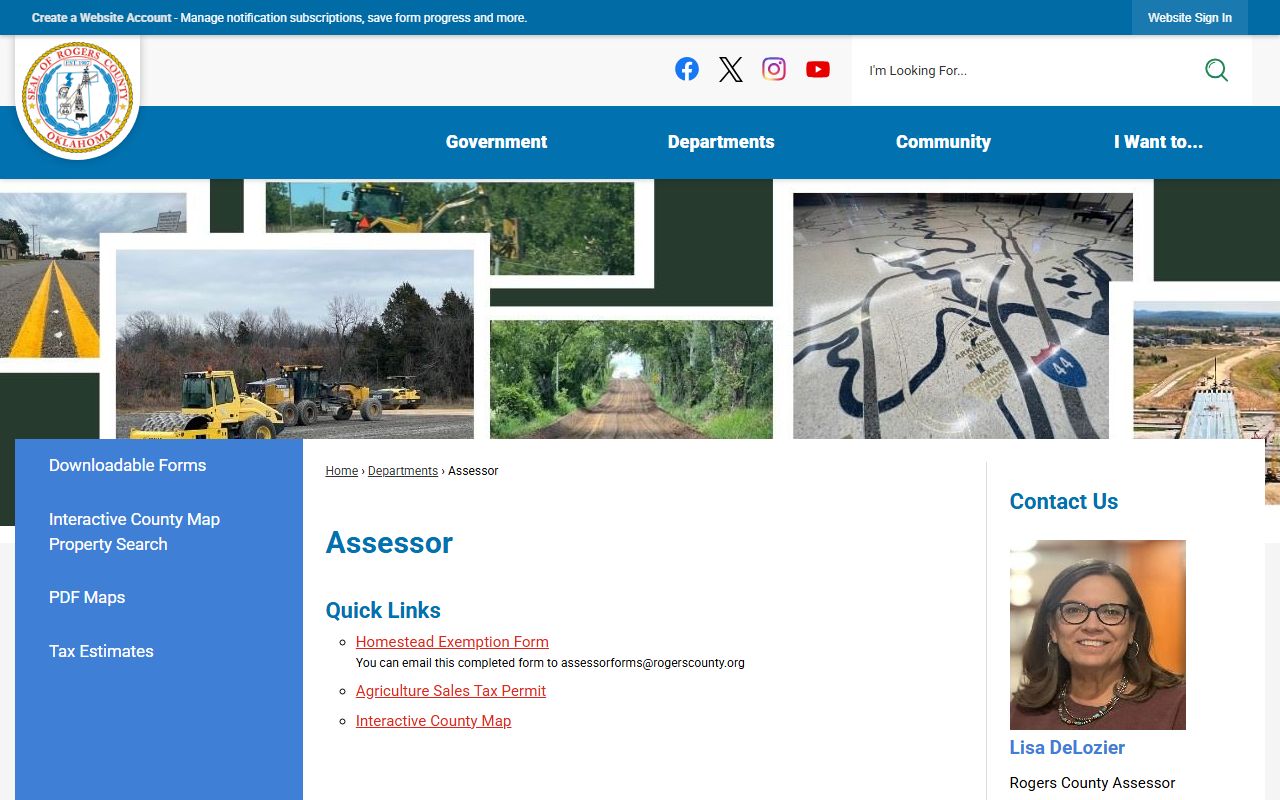Click the Lisa DeLozier name link
1280x800 pixels.
(x=1067, y=748)
